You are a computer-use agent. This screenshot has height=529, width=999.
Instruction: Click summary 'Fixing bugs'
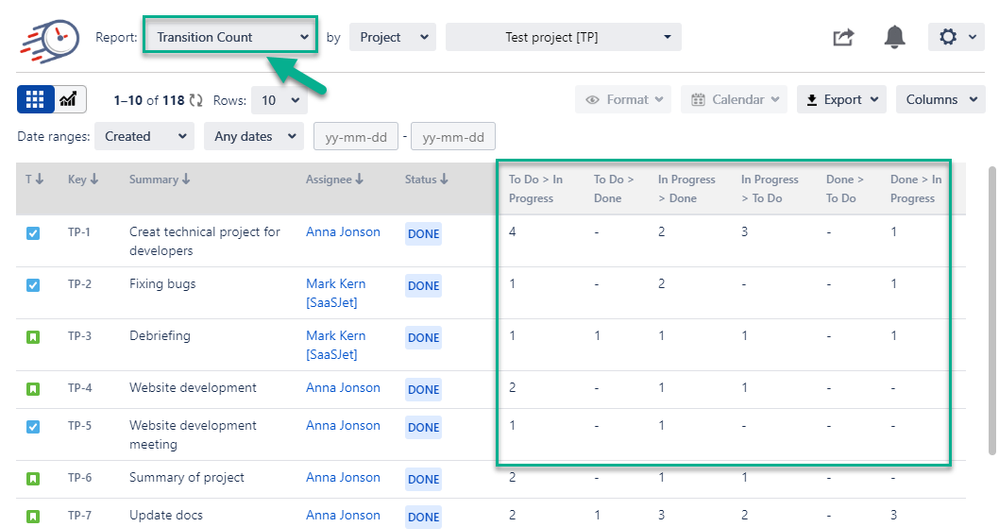pyautogui.click(x=162, y=284)
